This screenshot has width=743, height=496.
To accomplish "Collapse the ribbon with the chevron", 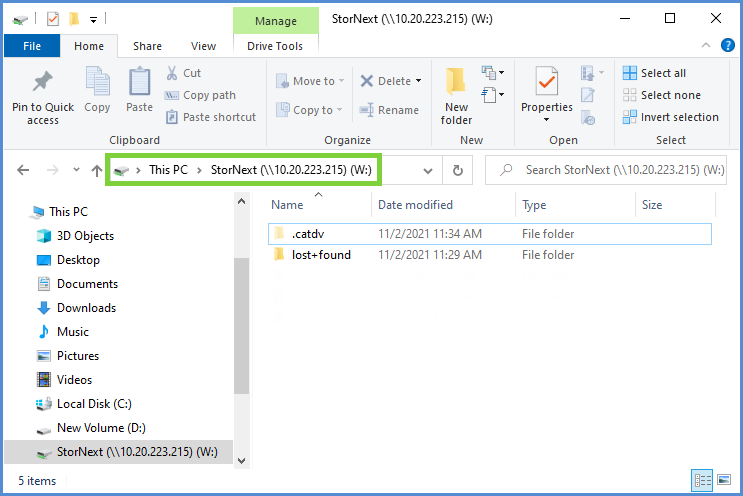I will [x=706, y=45].
